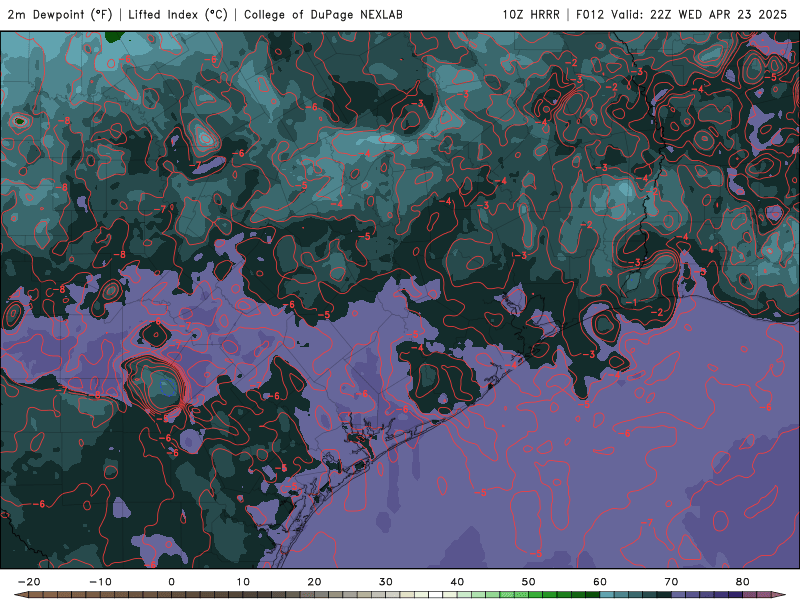Click the "College of DuPage NEXLAB" credit text

click(x=323, y=14)
